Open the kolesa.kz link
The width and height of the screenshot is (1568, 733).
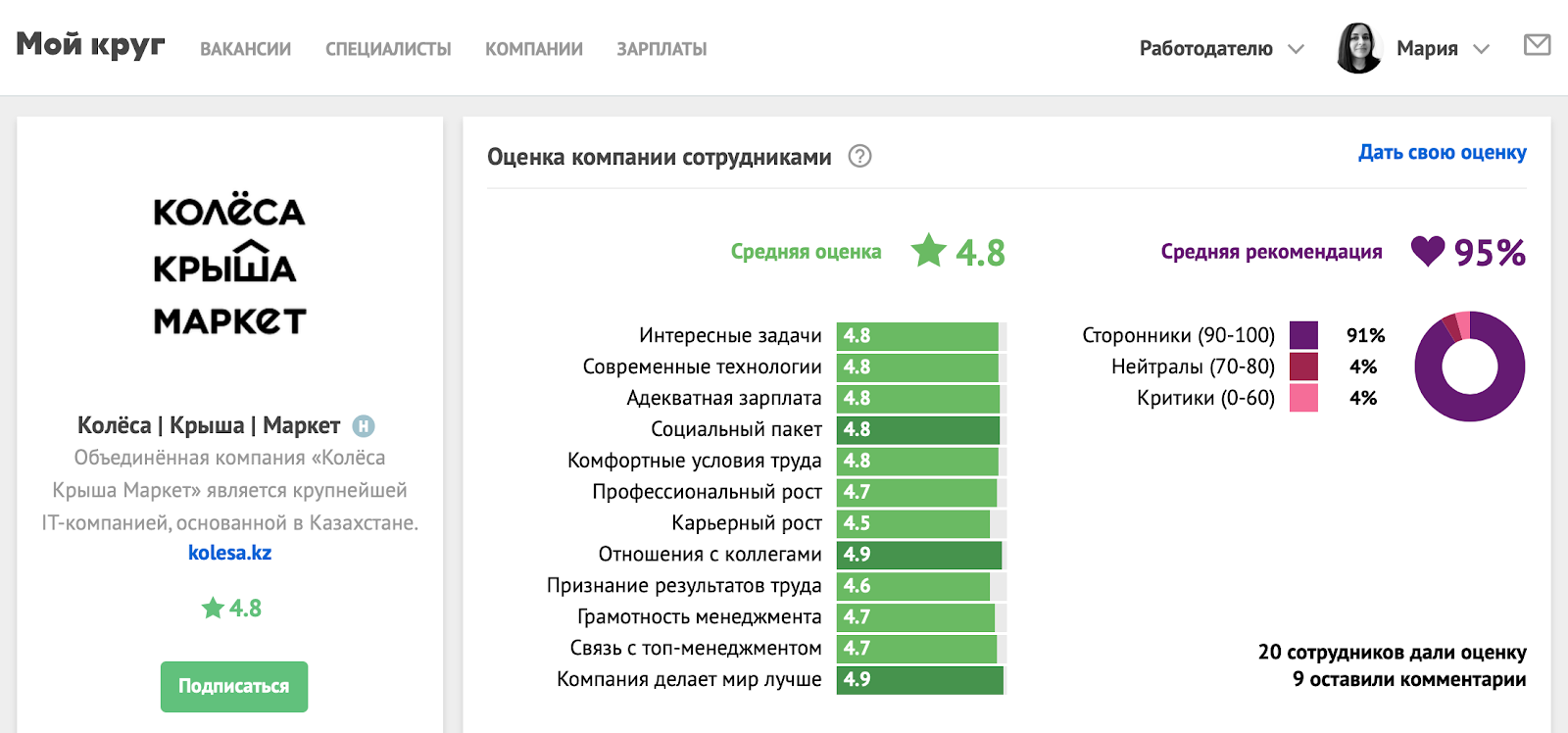229,553
